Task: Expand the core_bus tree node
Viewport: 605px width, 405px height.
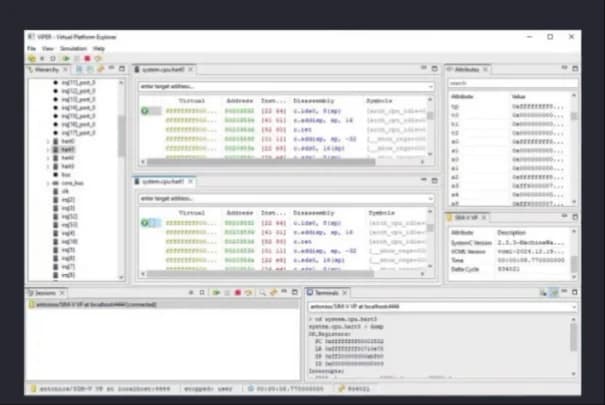Action: coord(48,183)
